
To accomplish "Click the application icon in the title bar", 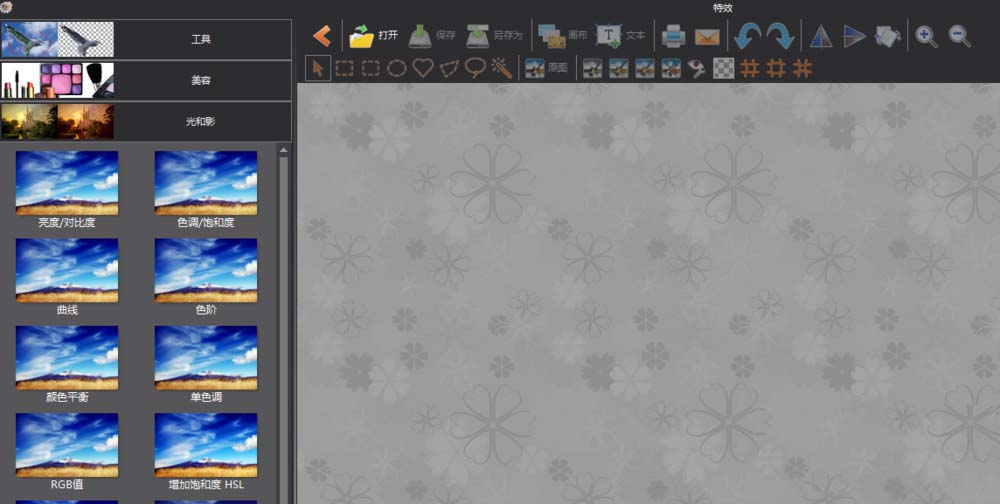I will pos(7,8).
